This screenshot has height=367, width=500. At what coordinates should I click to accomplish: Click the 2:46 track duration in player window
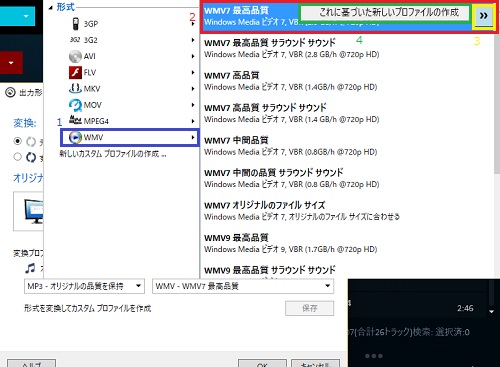pyautogui.click(x=465, y=308)
